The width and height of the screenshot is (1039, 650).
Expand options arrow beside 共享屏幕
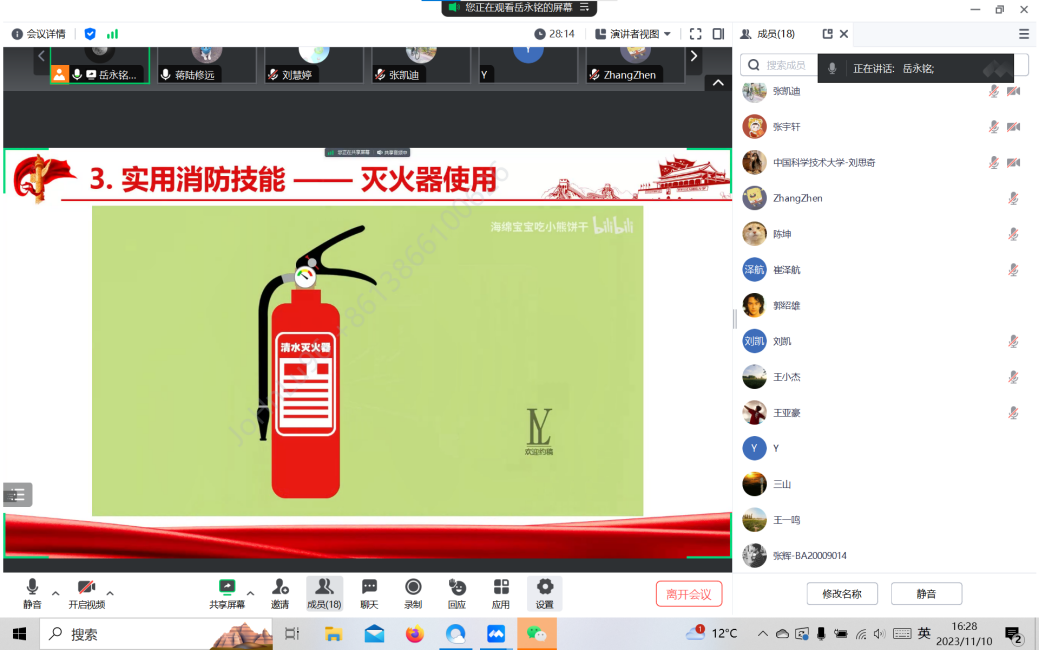250,592
